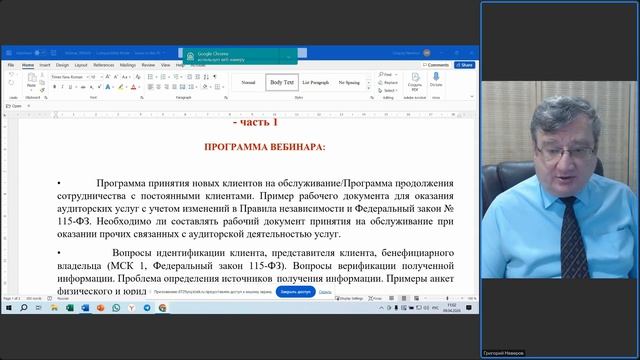Switch to the References tab
The width and height of the screenshot is (640, 360).
coord(104,65)
